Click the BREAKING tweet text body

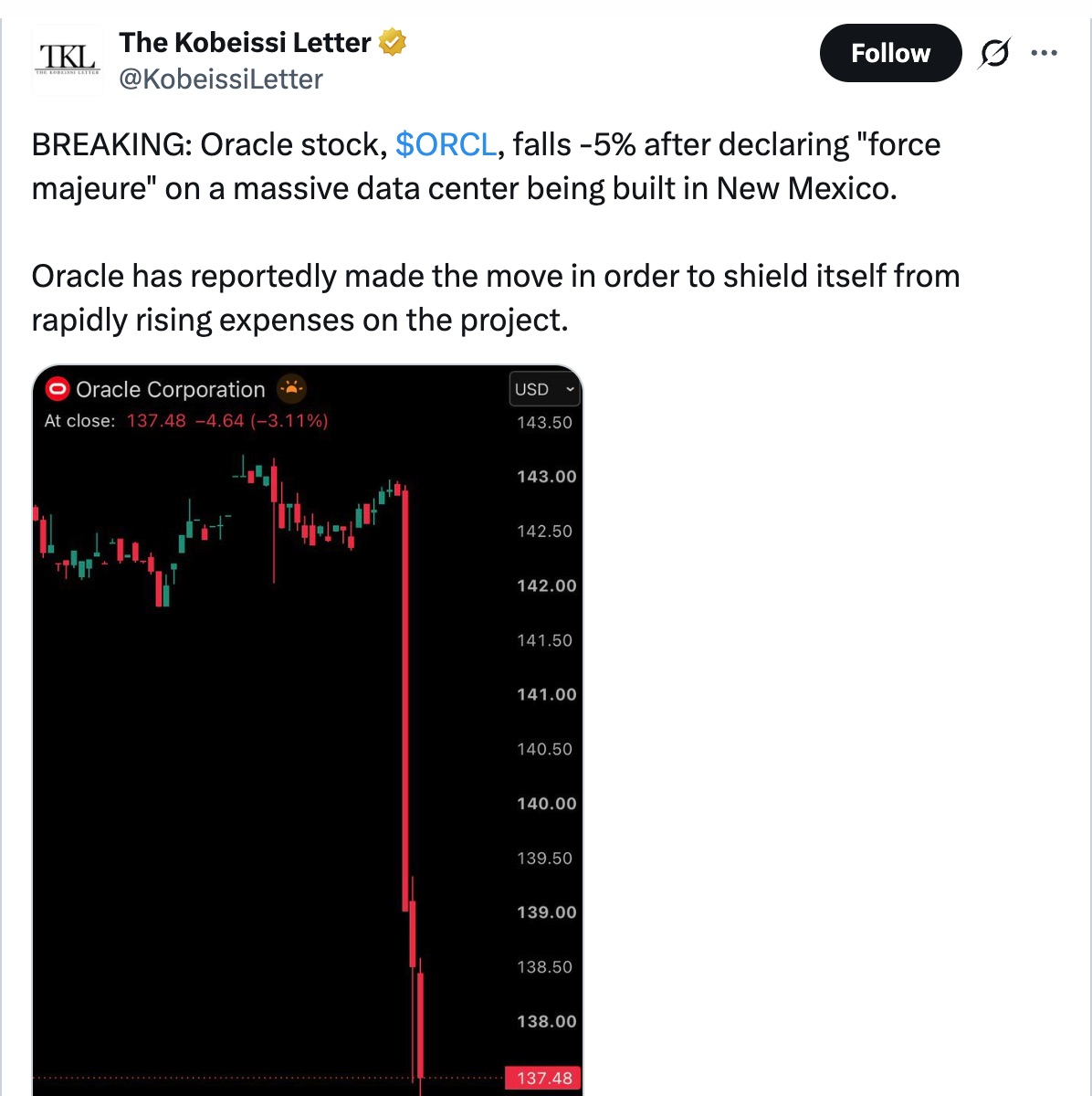point(496,232)
